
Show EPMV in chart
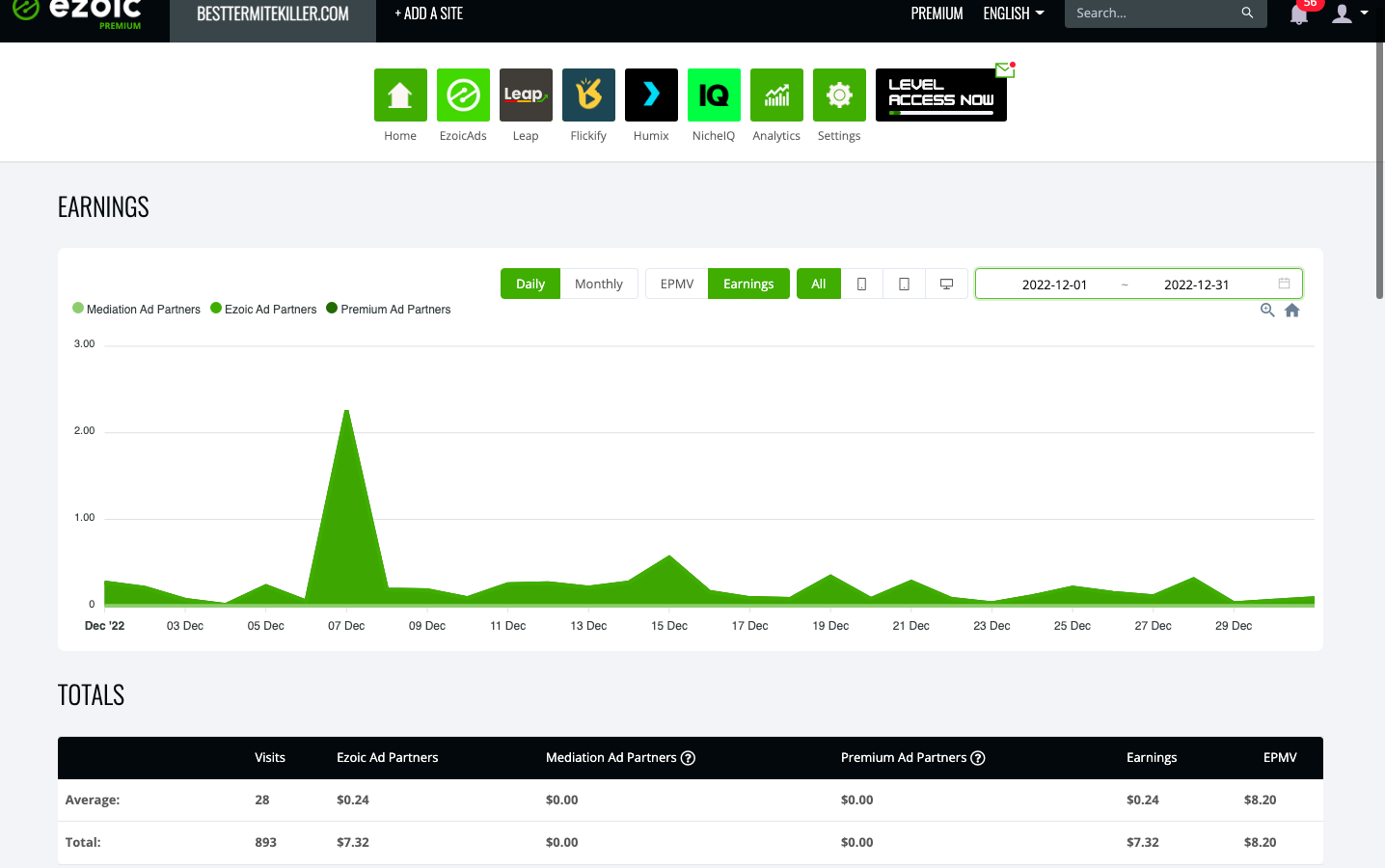pos(677,284)
